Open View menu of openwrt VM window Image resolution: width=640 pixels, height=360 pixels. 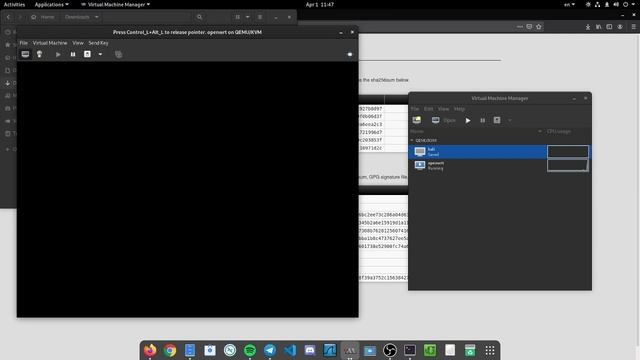pos(78,43)
